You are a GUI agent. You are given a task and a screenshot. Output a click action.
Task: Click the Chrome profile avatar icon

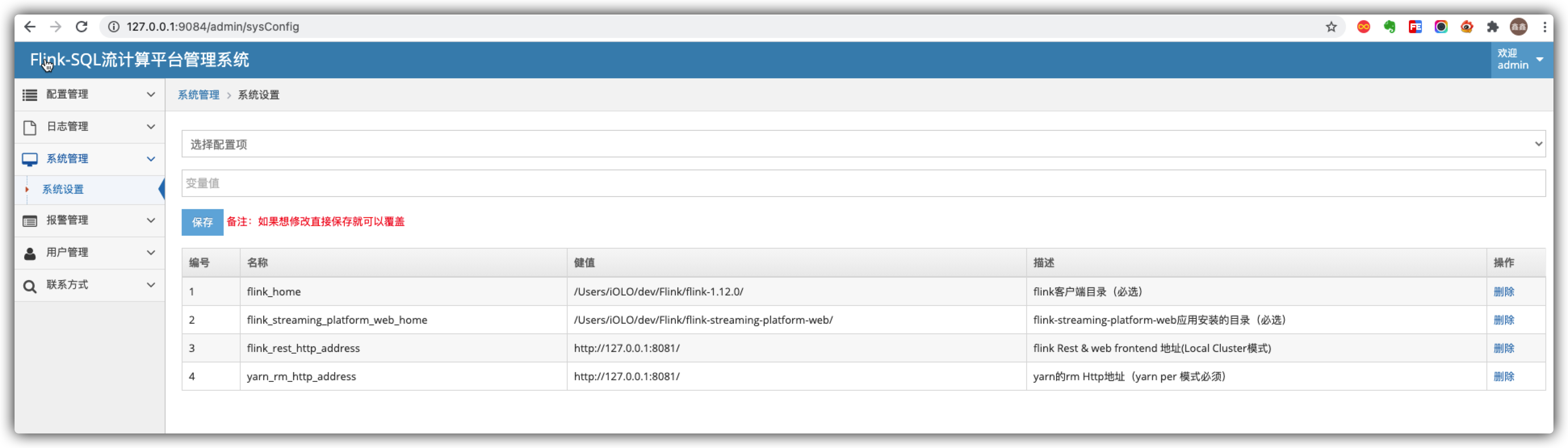pos(1519,27)
